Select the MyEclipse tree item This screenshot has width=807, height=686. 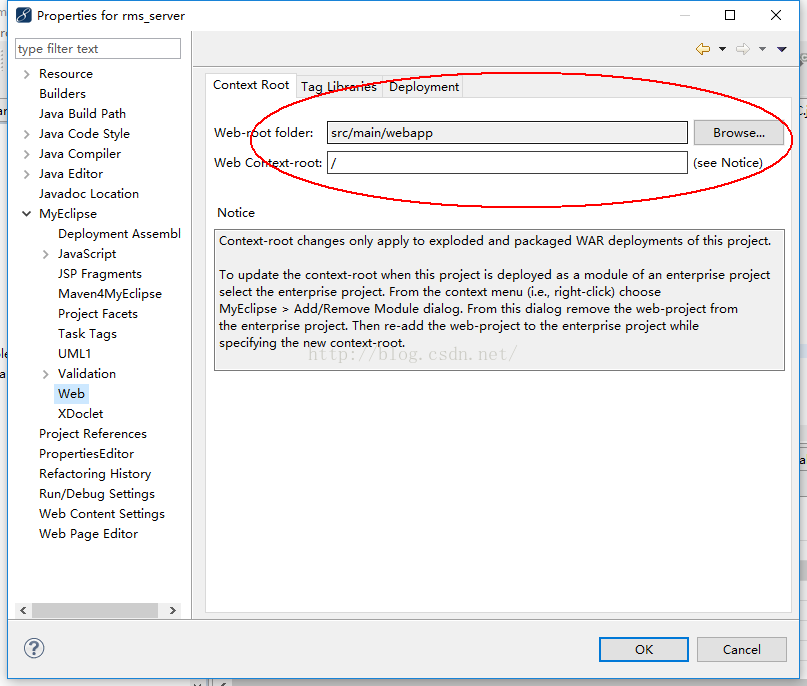click(x=68, y=214)
